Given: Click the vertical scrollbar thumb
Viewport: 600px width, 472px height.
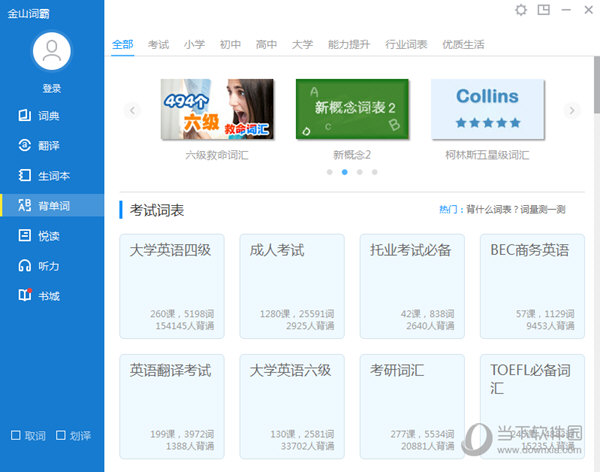Looking at the screenshot, I should 597,85.
